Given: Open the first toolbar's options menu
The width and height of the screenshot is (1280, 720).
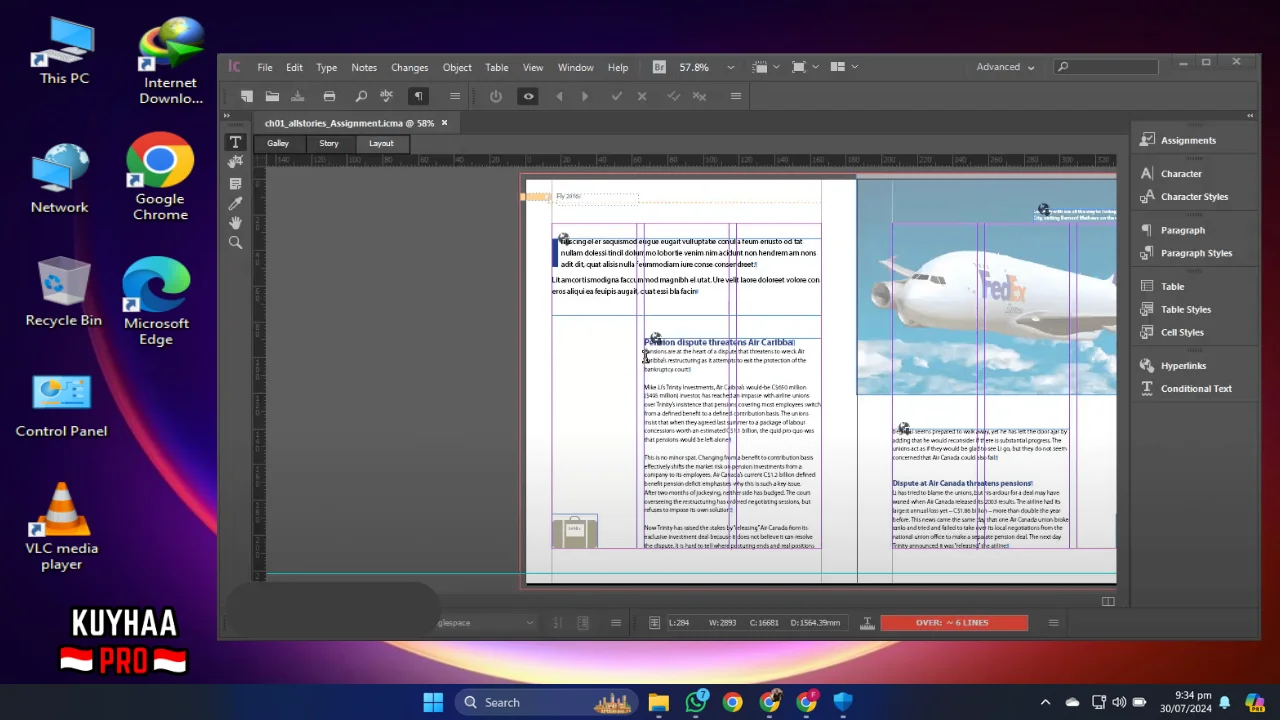Looking at the screenshot, I should point(455,96).
